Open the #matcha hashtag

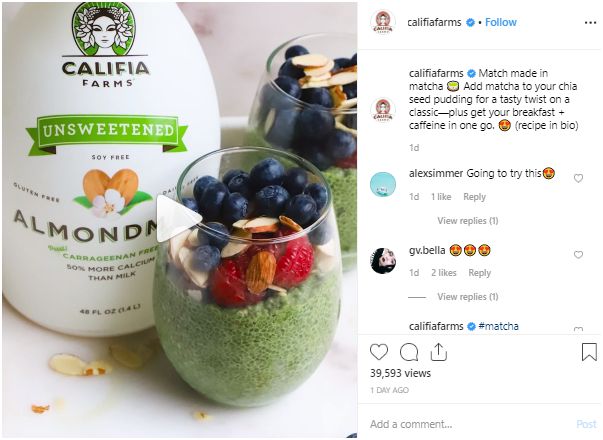(x=498, y=326)
